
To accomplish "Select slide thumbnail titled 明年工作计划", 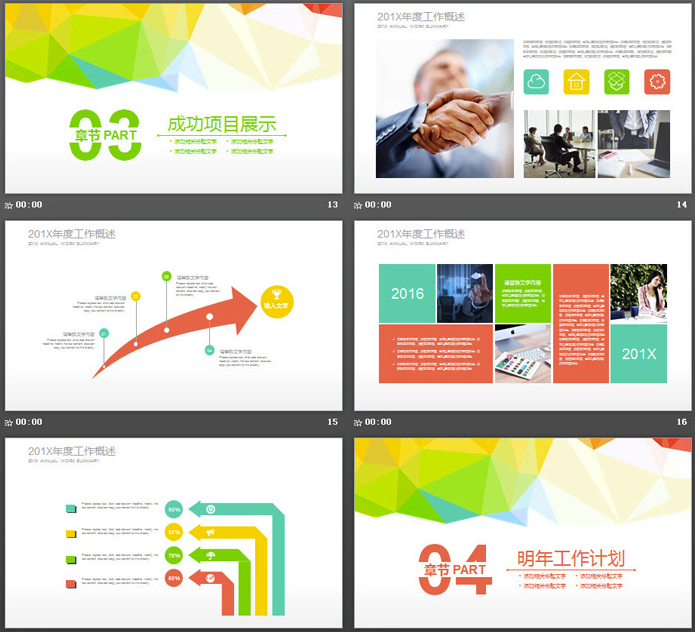I will pos(523,532).
